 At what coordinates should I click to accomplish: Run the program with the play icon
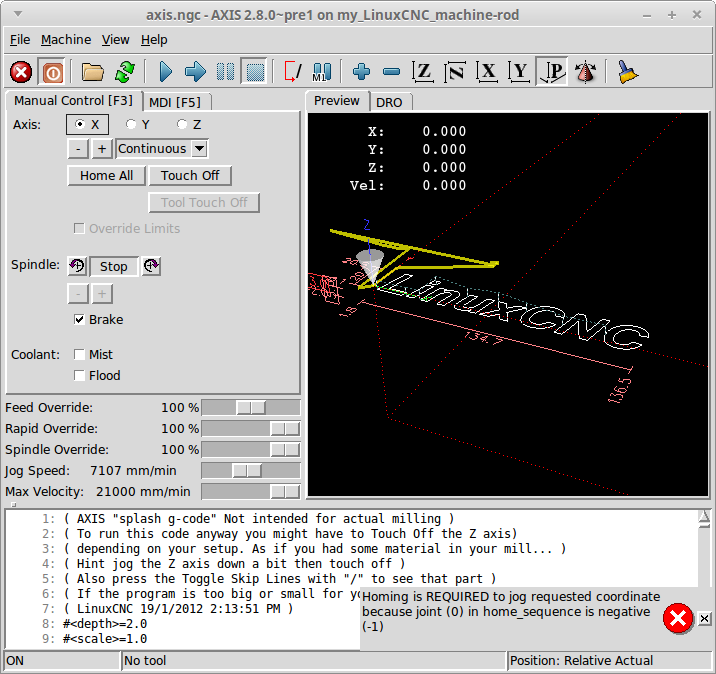(166, 72)
